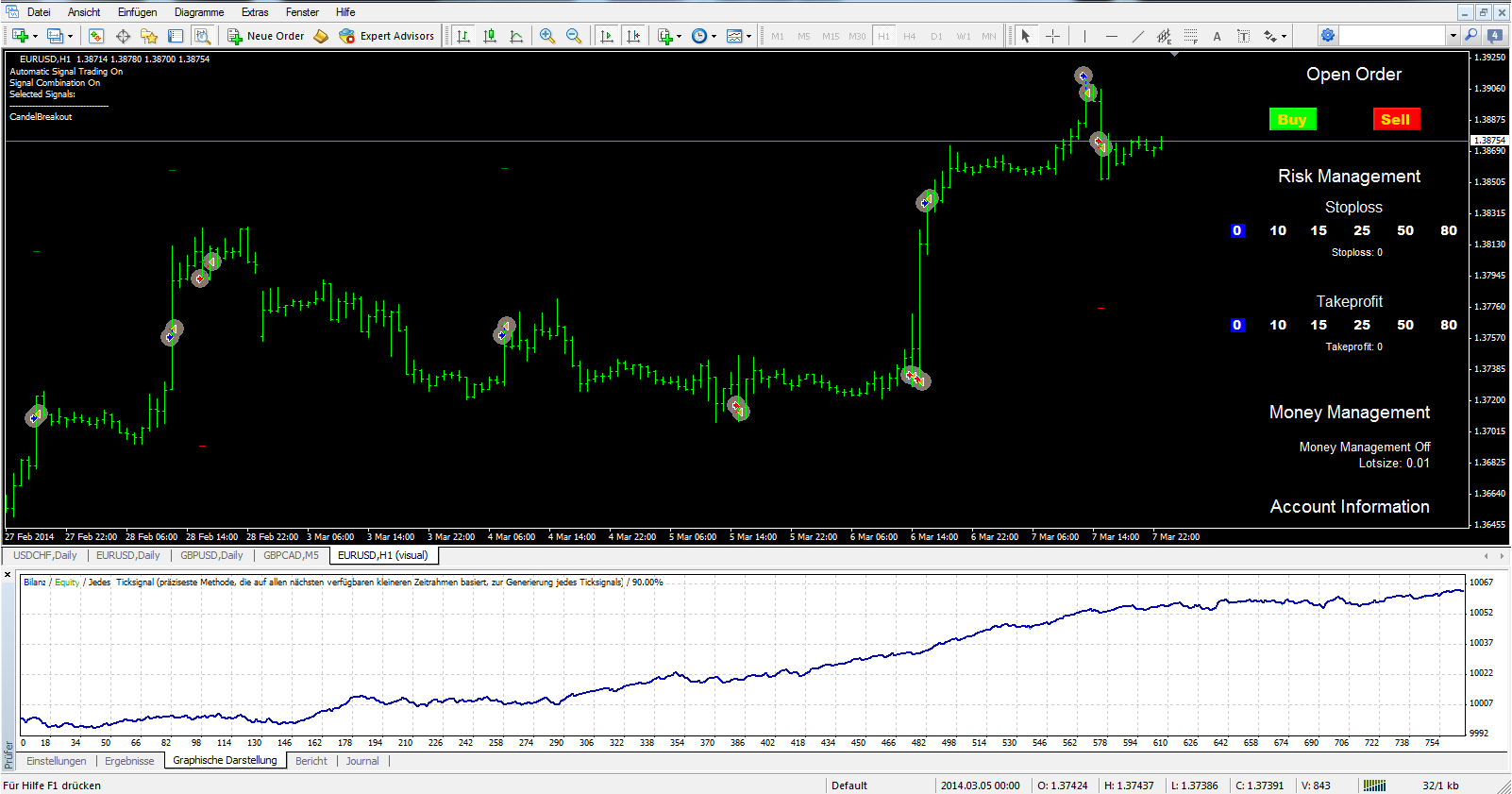Select the equidistant channel tool
1512x794 pixels.
(1164, 36)
